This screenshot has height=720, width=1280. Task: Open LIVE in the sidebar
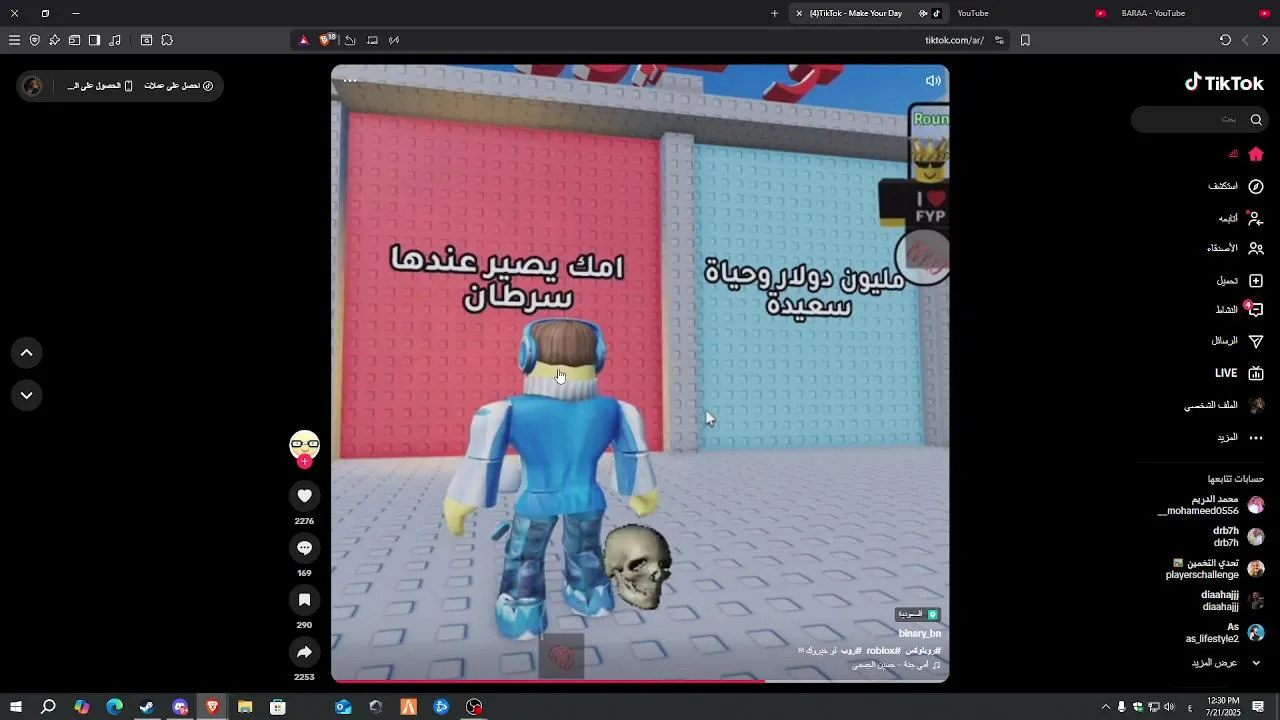click(x=1240, y=373)
